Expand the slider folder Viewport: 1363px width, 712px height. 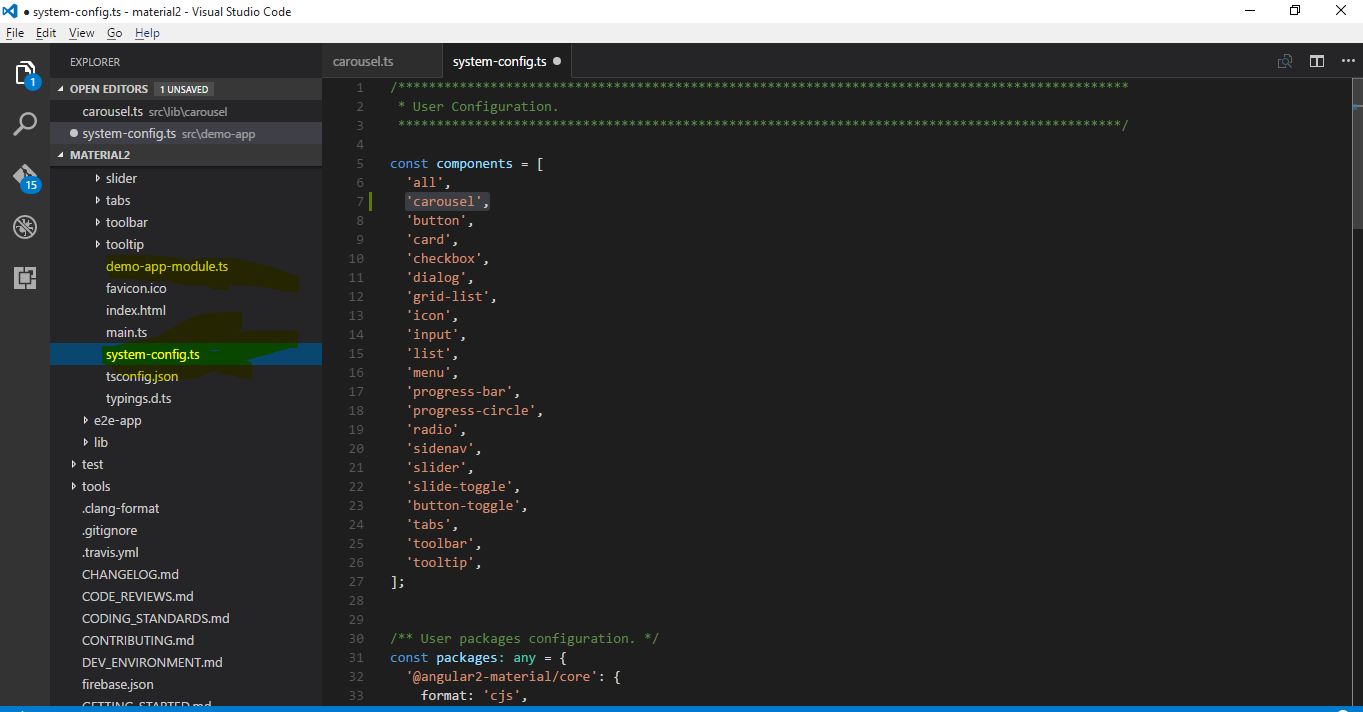121,178
